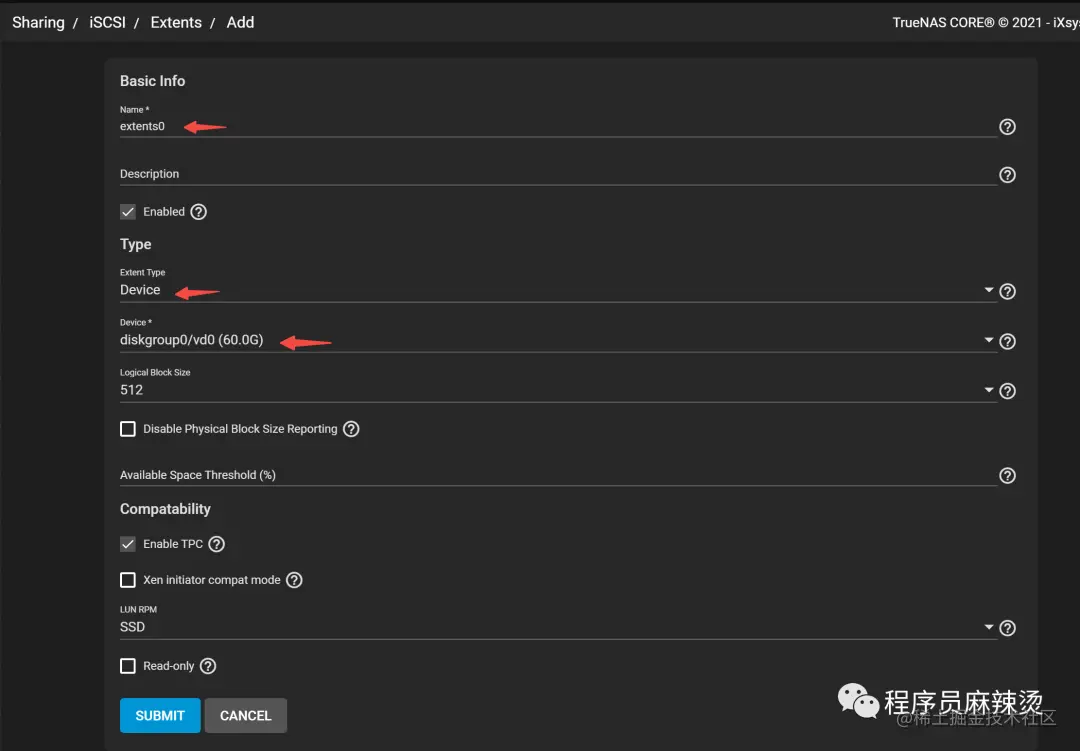The height and width of the screenshot is (751, 1080).
Task: Open help for the Device dropdown
Action: pos(1007,341)
